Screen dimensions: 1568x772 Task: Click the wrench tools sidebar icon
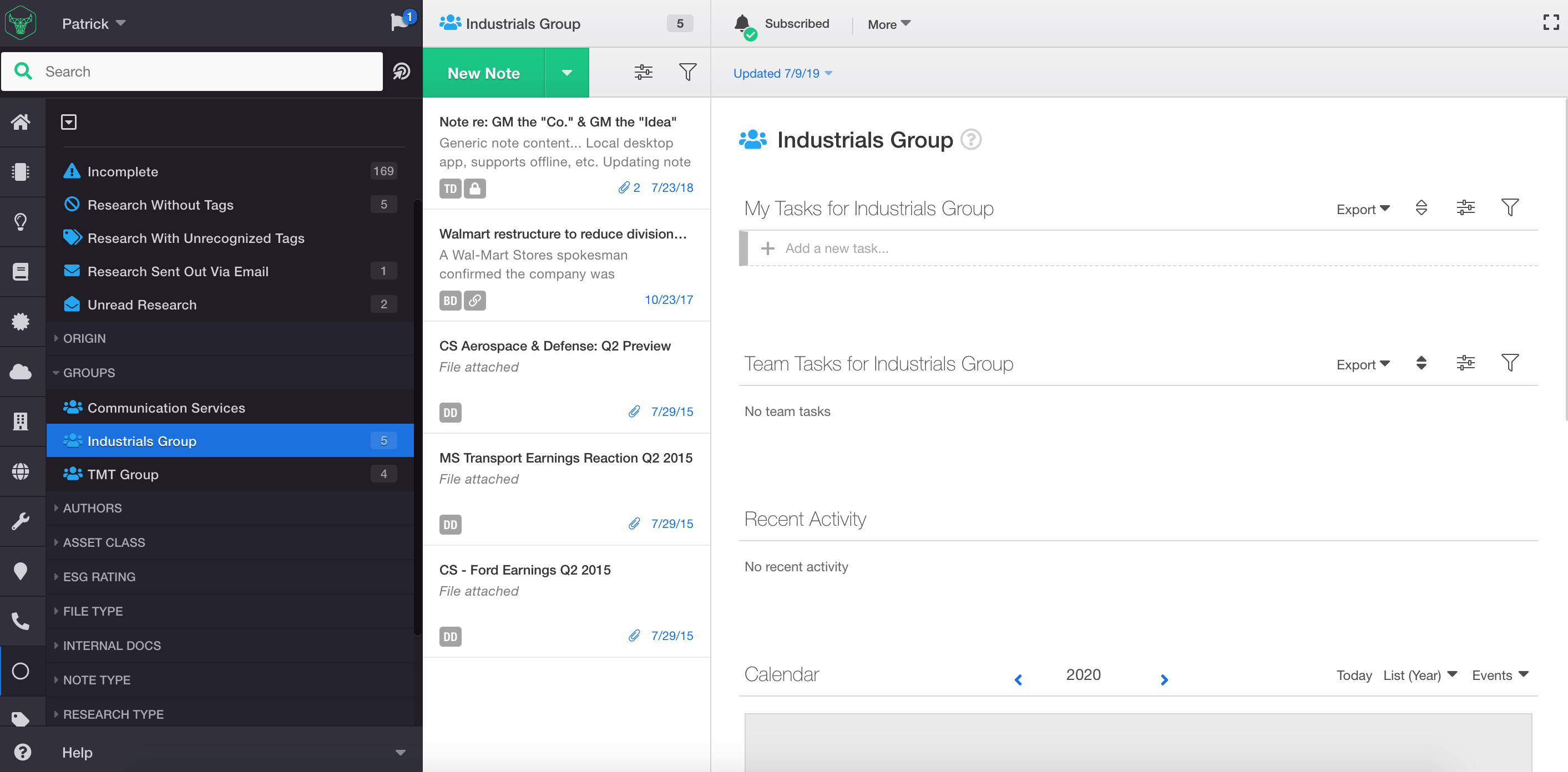21,521
